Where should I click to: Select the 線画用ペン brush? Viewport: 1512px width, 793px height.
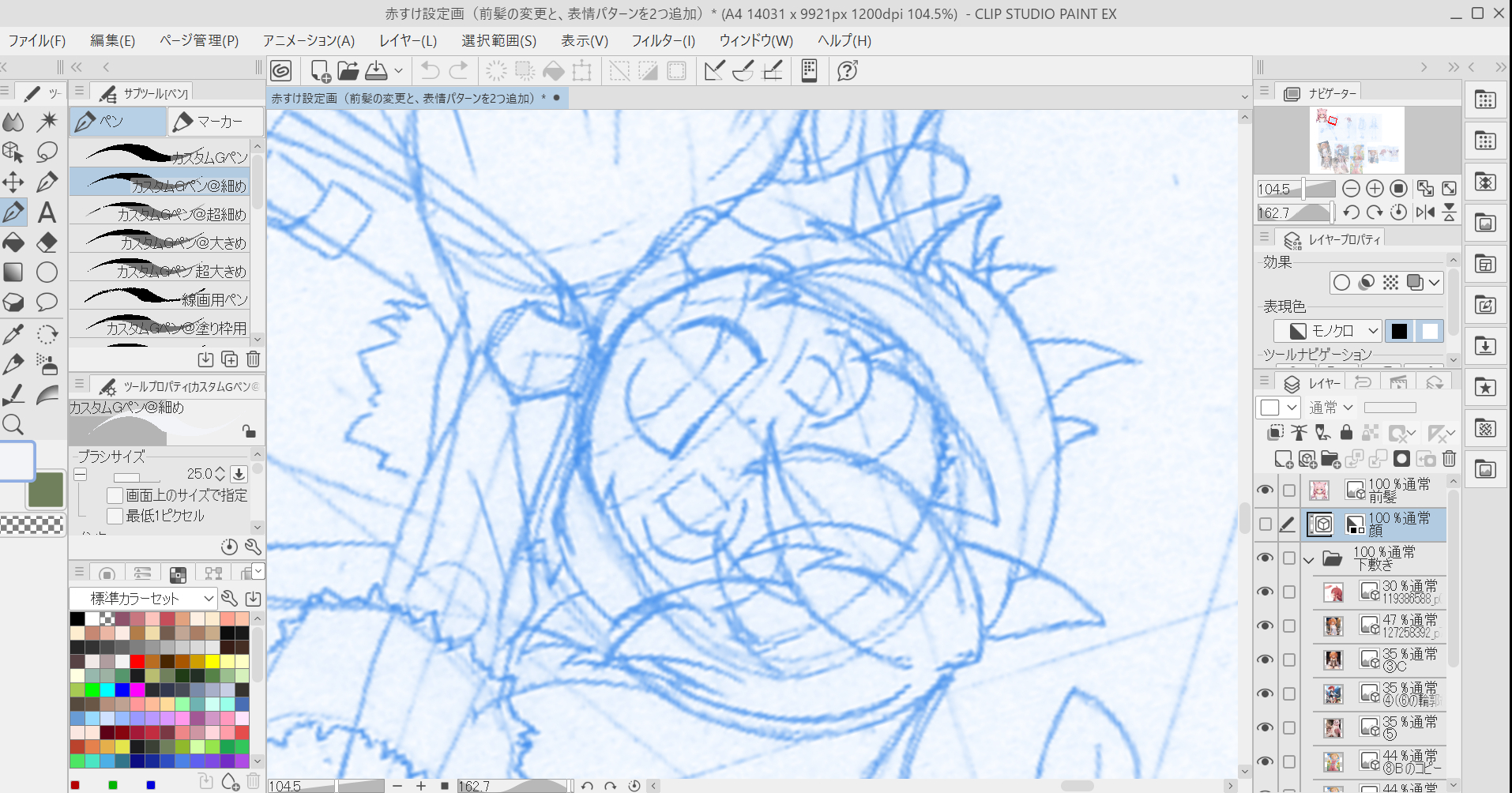point(160,297)
